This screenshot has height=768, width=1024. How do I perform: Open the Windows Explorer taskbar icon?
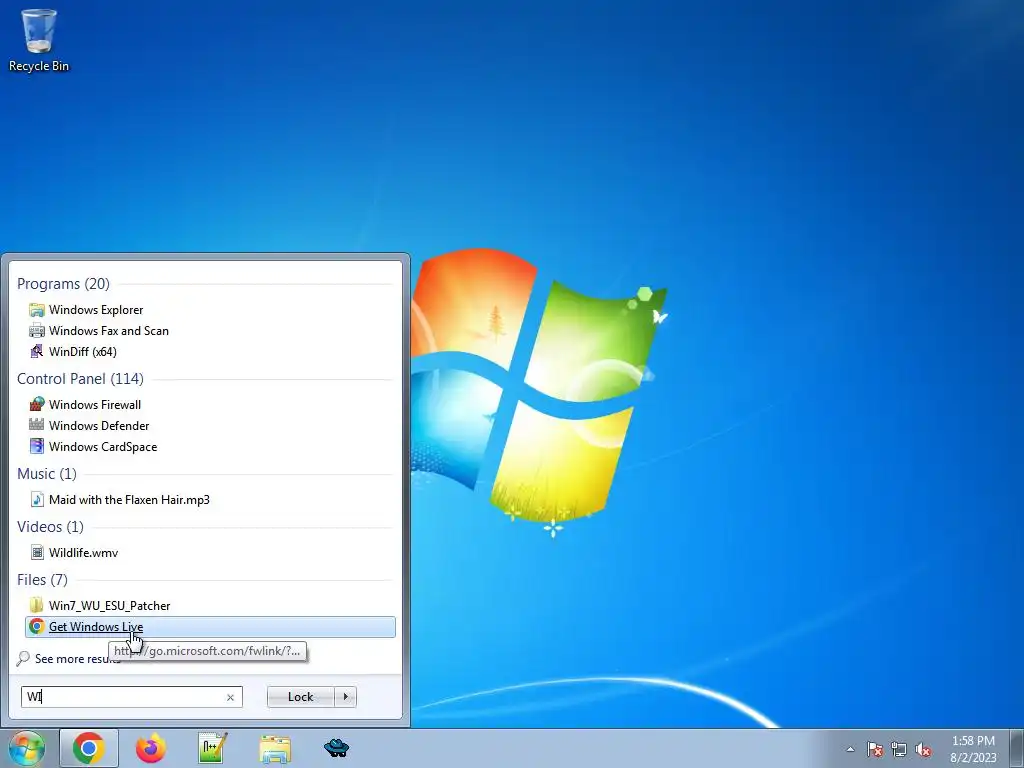pos(275,748)
